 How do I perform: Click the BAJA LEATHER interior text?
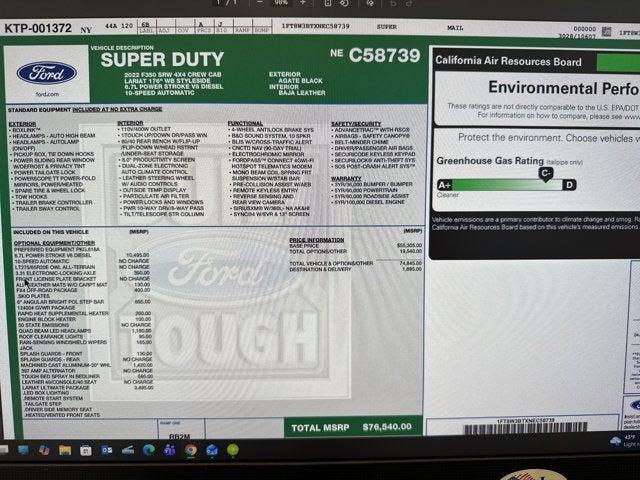tap(302, 93)
